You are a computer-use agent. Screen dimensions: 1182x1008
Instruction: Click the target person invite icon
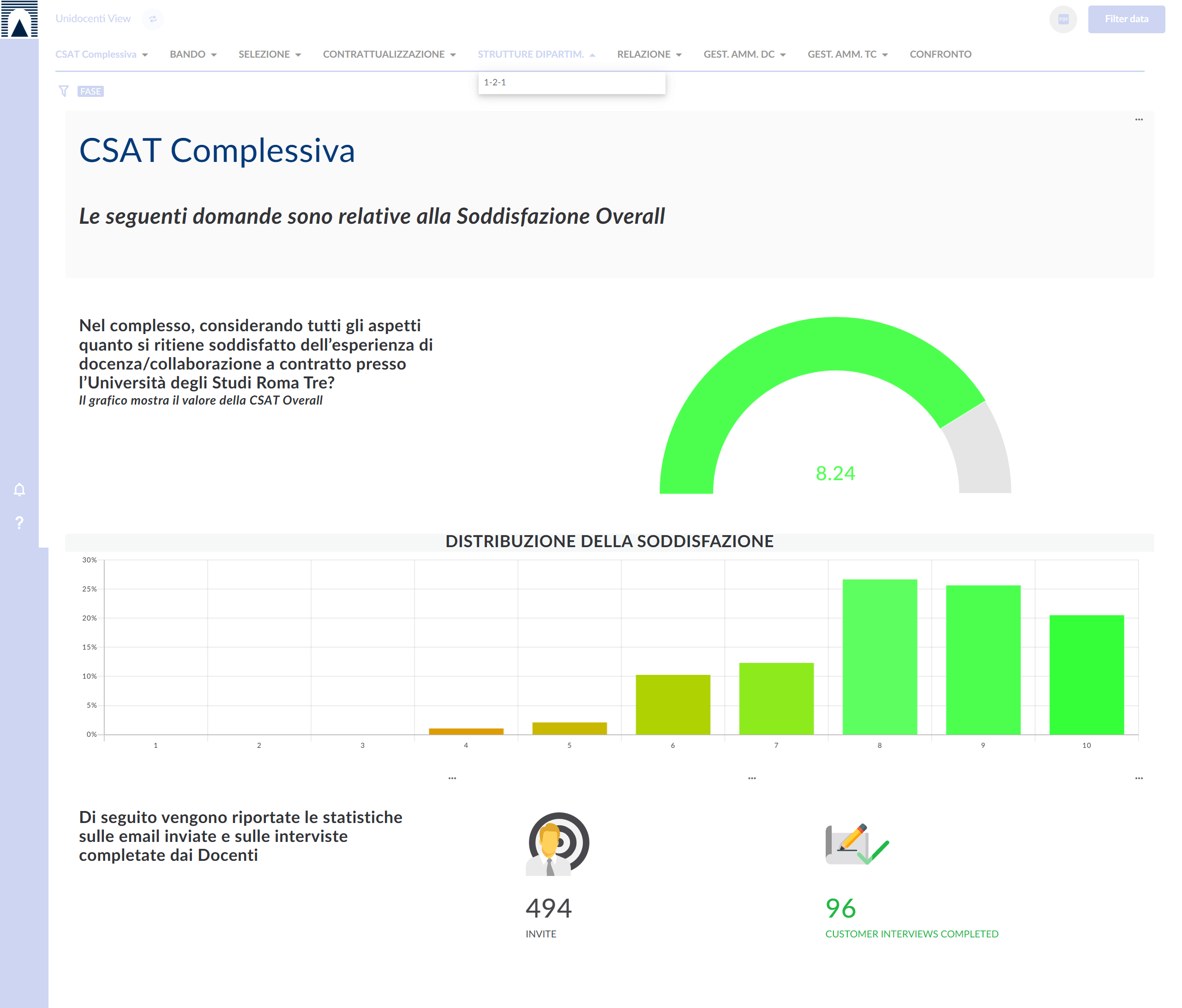[x=557, y=844]
